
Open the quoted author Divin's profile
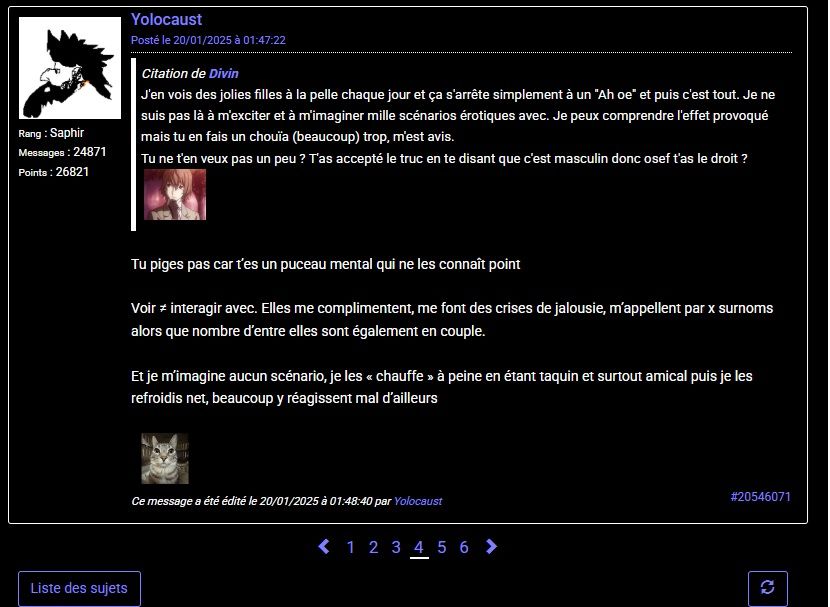[223, 74]
